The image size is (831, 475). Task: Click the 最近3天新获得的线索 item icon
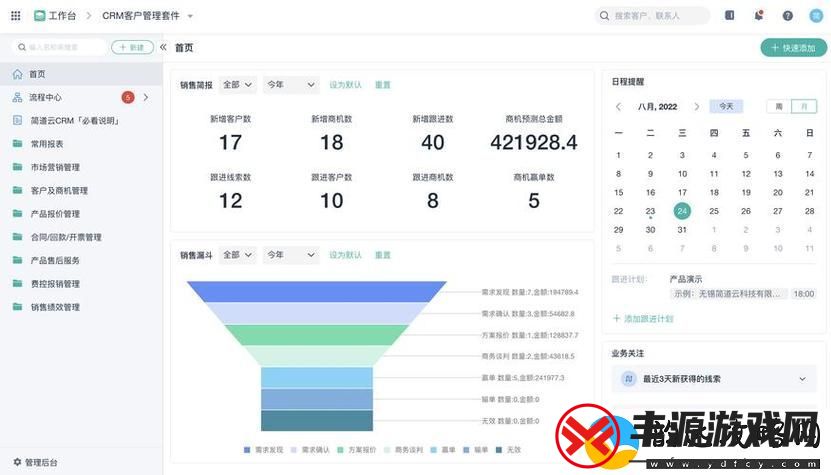(629, 379)
